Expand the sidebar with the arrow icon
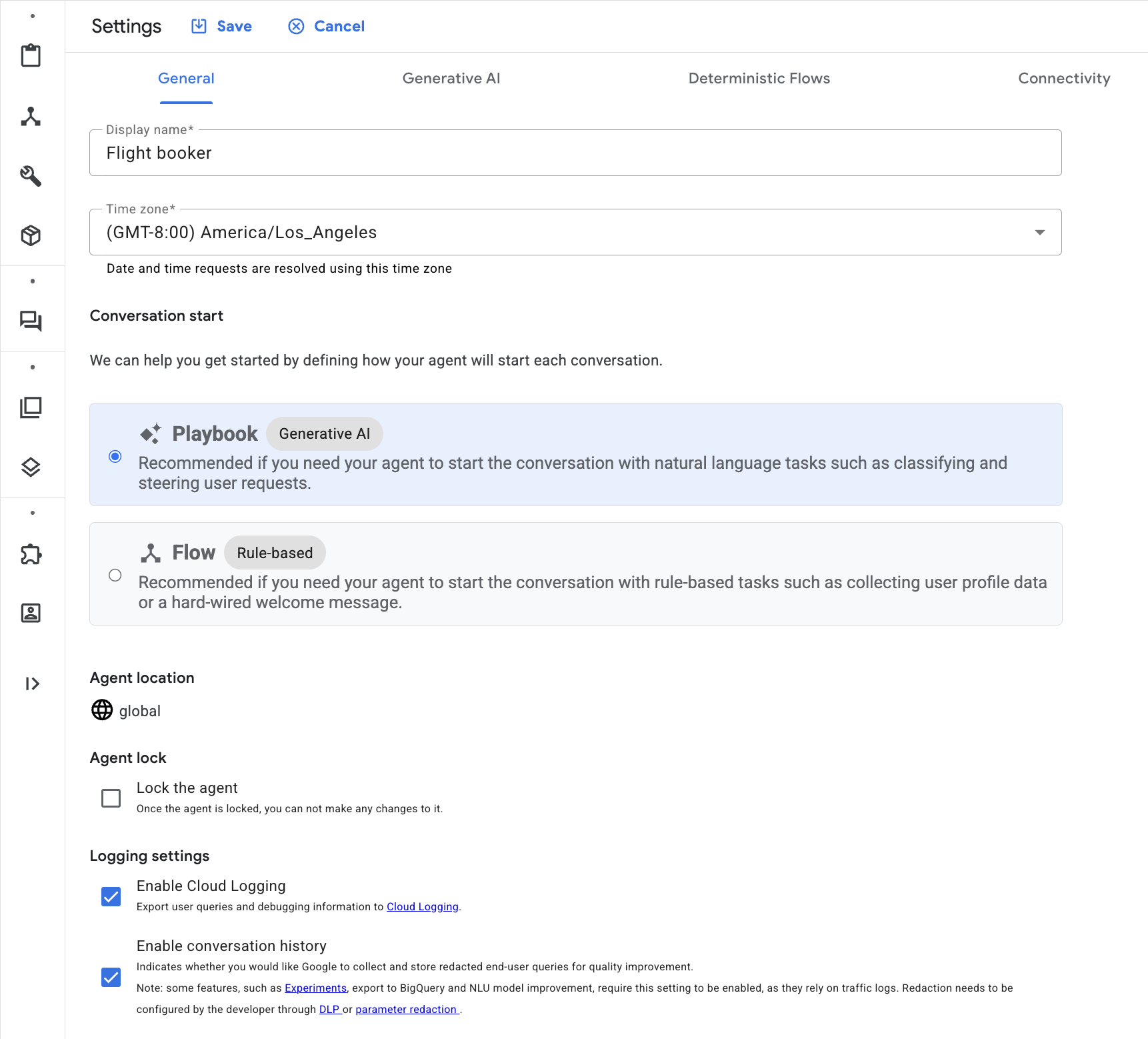Viewport: 1148px width, 1039px height. [x=31, y=683]
